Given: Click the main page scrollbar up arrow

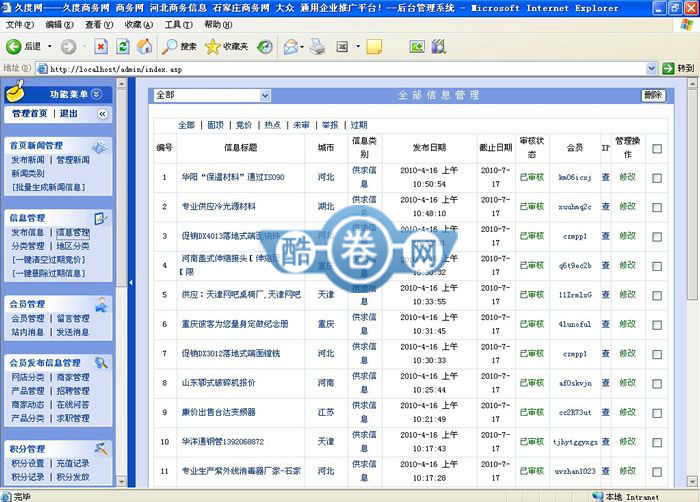Looking at the screenshot, I should [x=692, y=83].
